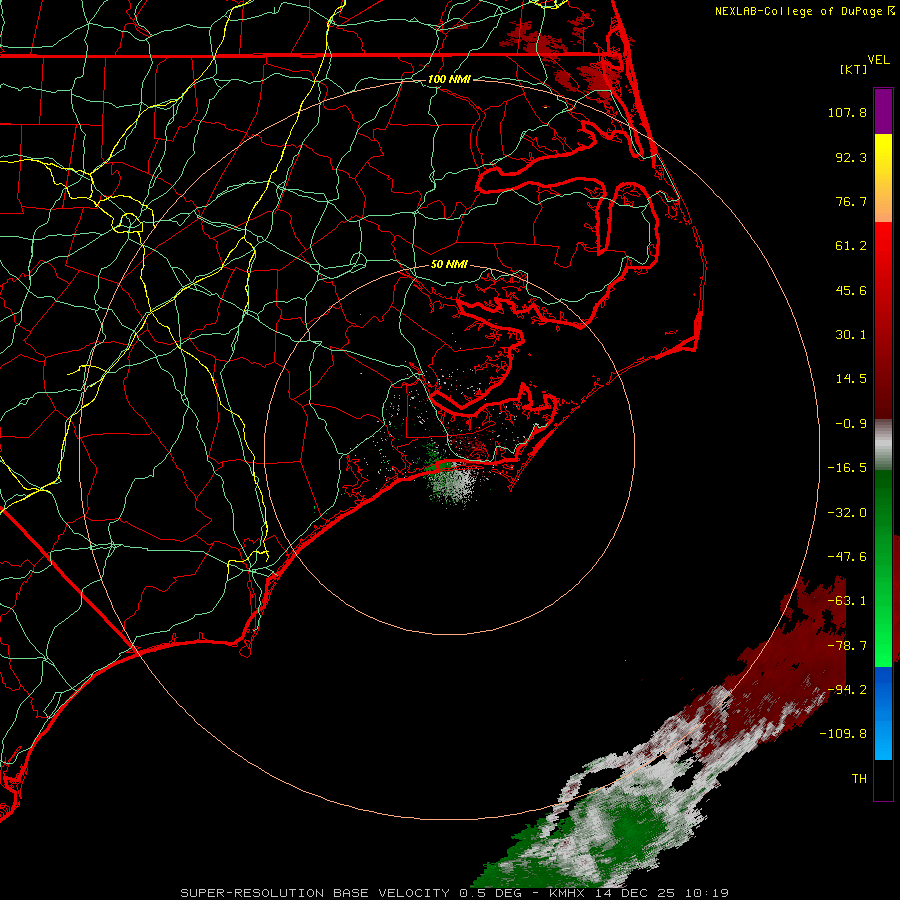900x900 pixels.
Task: Click the white clutter cluster near radar site
Action: pyautogui.click(x=453, y=482)
